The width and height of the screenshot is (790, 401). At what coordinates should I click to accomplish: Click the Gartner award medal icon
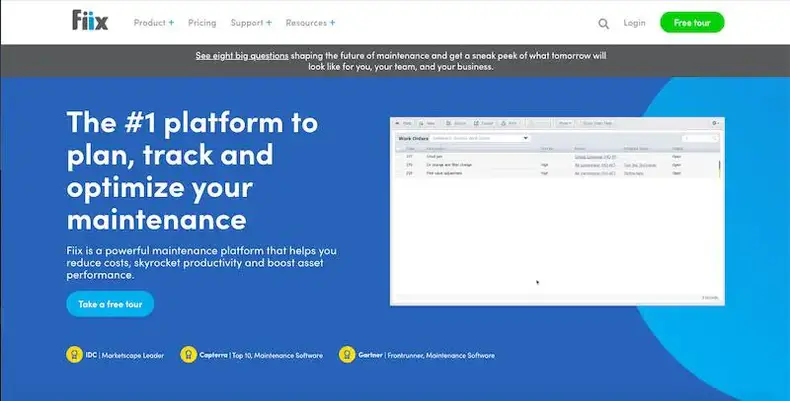(347, 355)
